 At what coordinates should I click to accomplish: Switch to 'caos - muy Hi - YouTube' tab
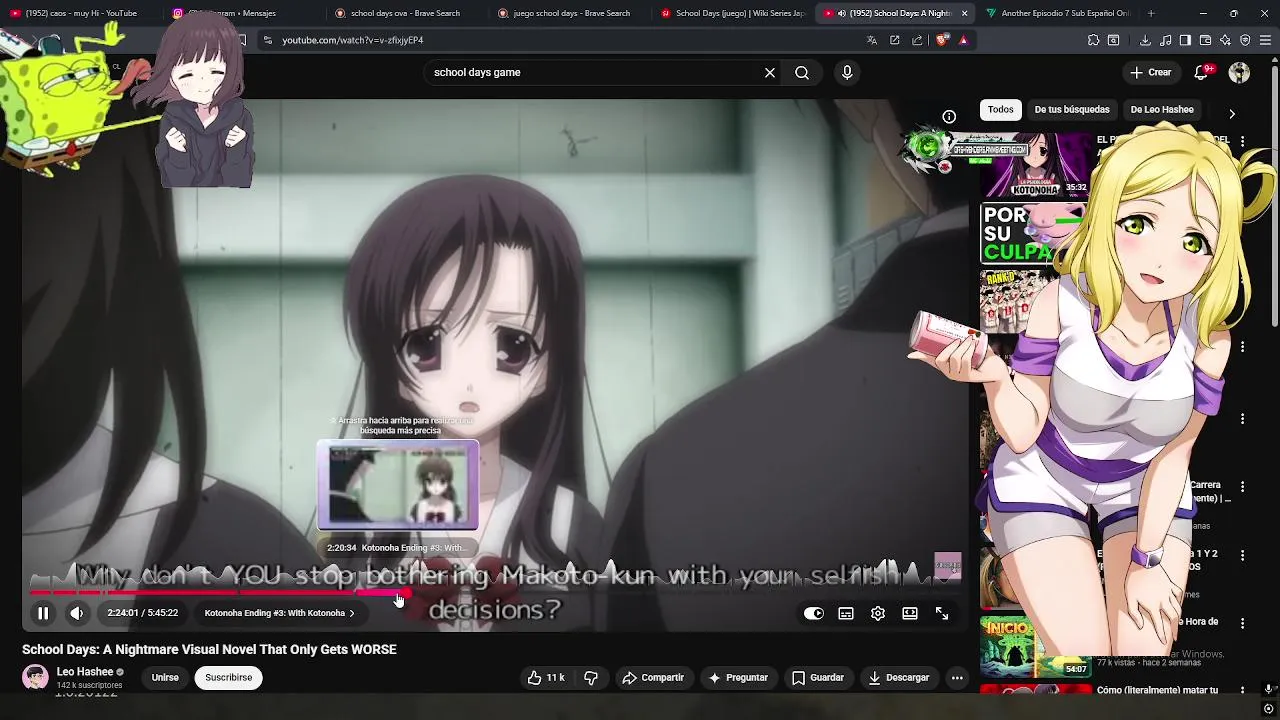80,13
